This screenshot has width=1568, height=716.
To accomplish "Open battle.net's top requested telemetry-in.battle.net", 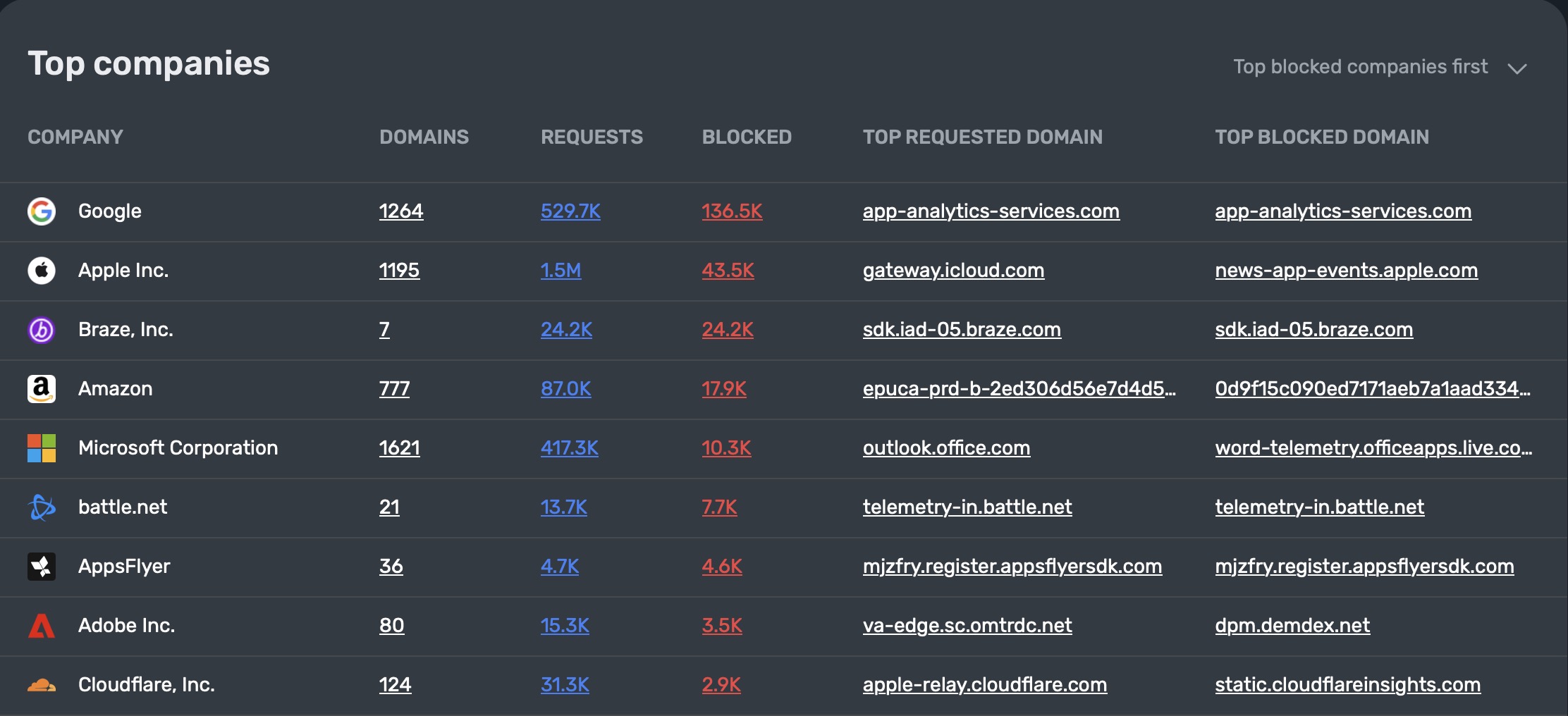I will pos(967,507).
